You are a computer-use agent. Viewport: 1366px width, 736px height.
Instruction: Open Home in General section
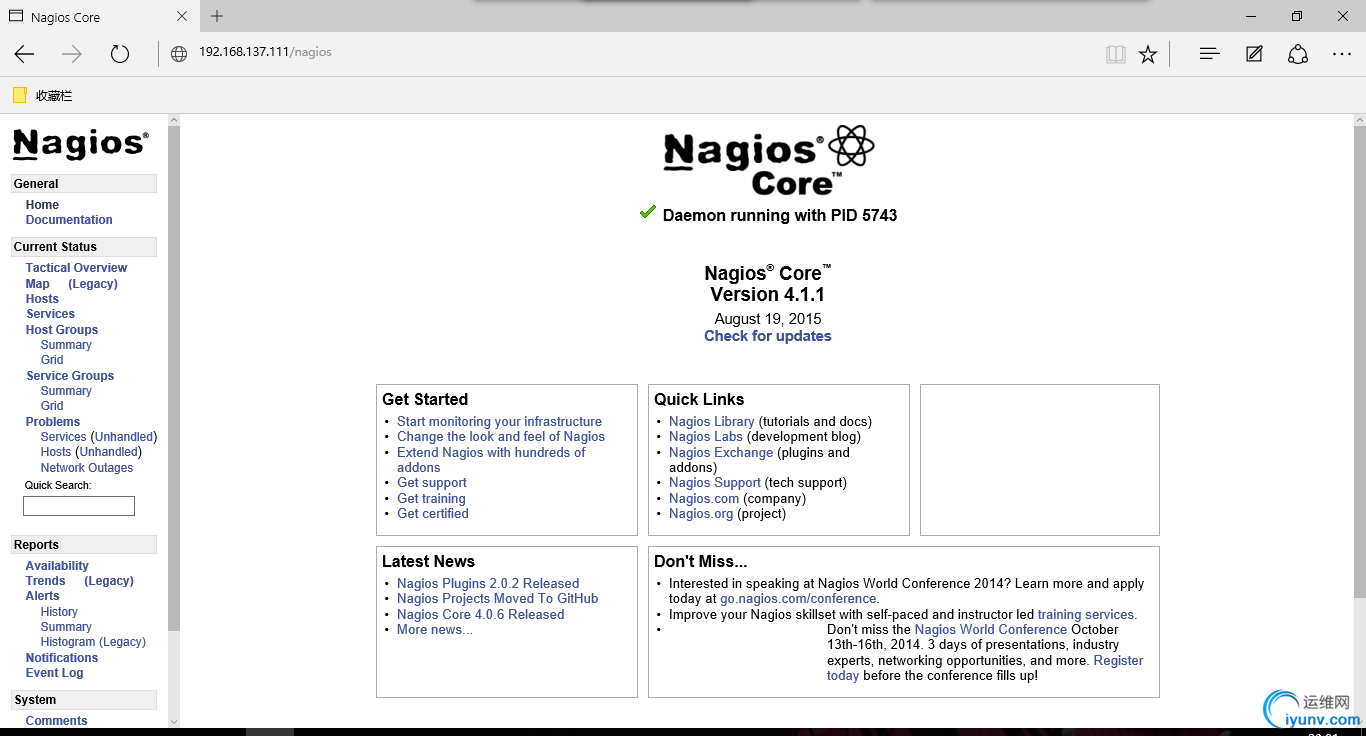pos(42,205)
